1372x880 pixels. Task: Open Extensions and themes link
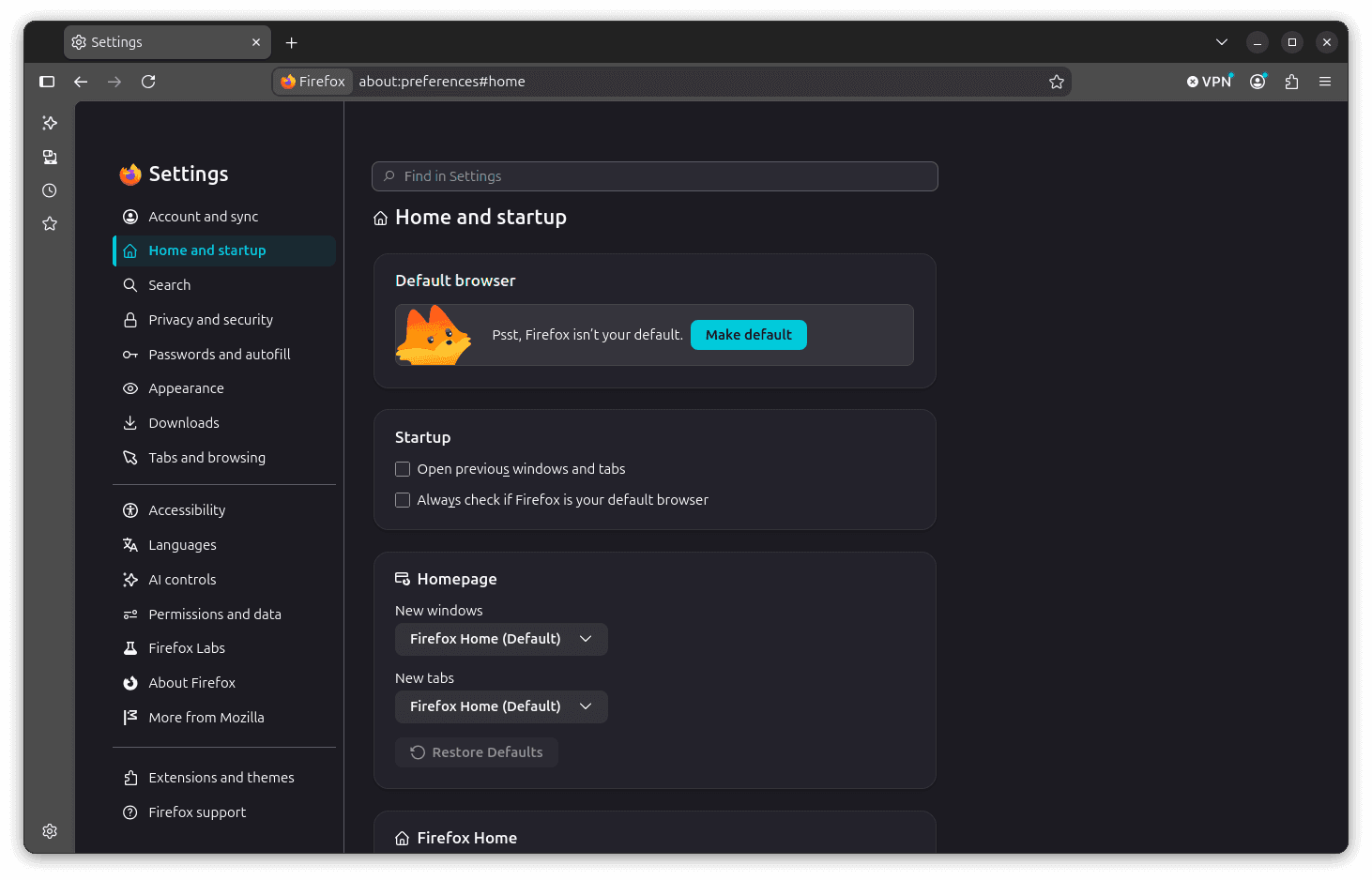(x=224, y=778)
